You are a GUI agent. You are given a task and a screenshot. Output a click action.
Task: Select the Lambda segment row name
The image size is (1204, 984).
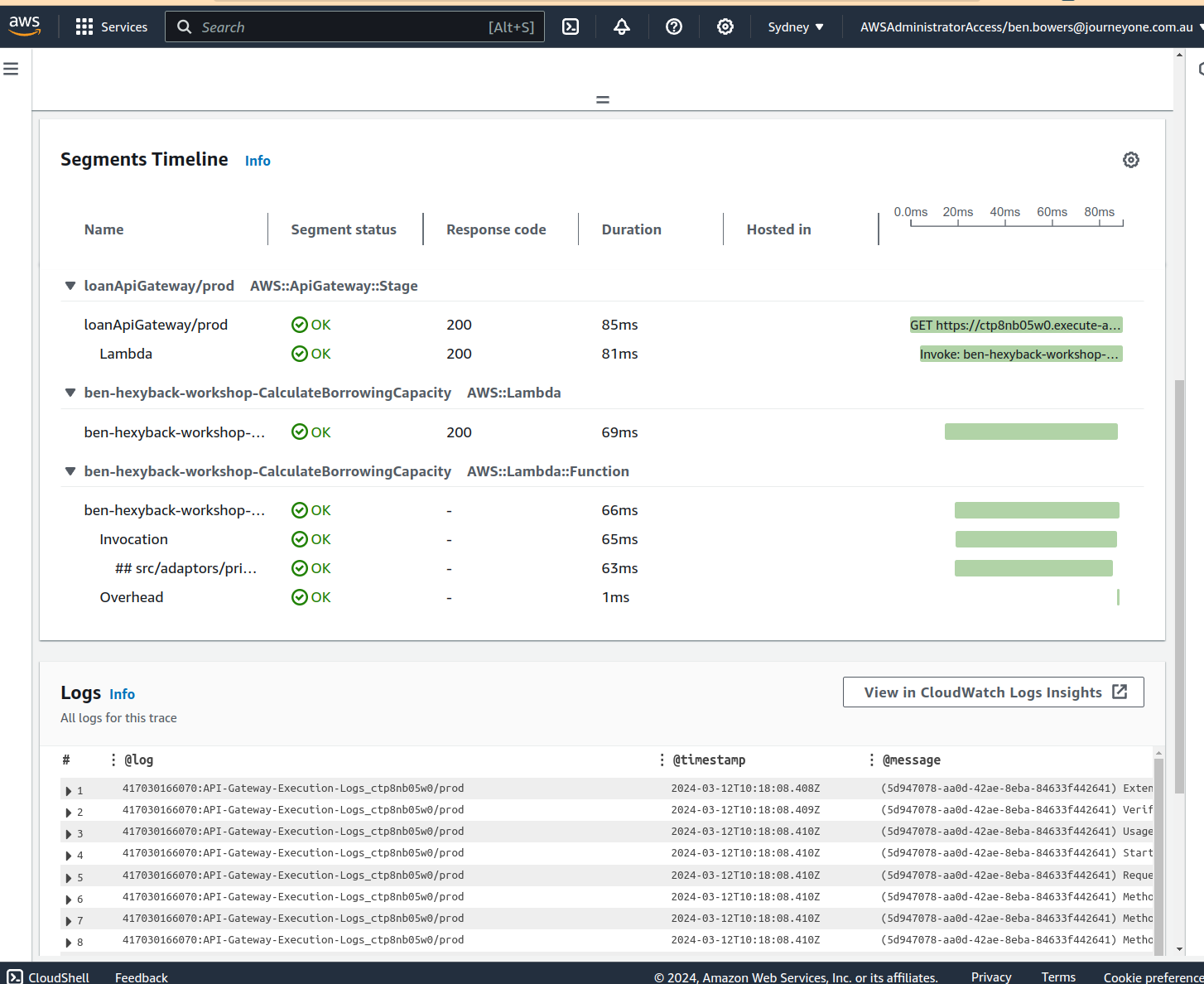(x=126, y=354)
